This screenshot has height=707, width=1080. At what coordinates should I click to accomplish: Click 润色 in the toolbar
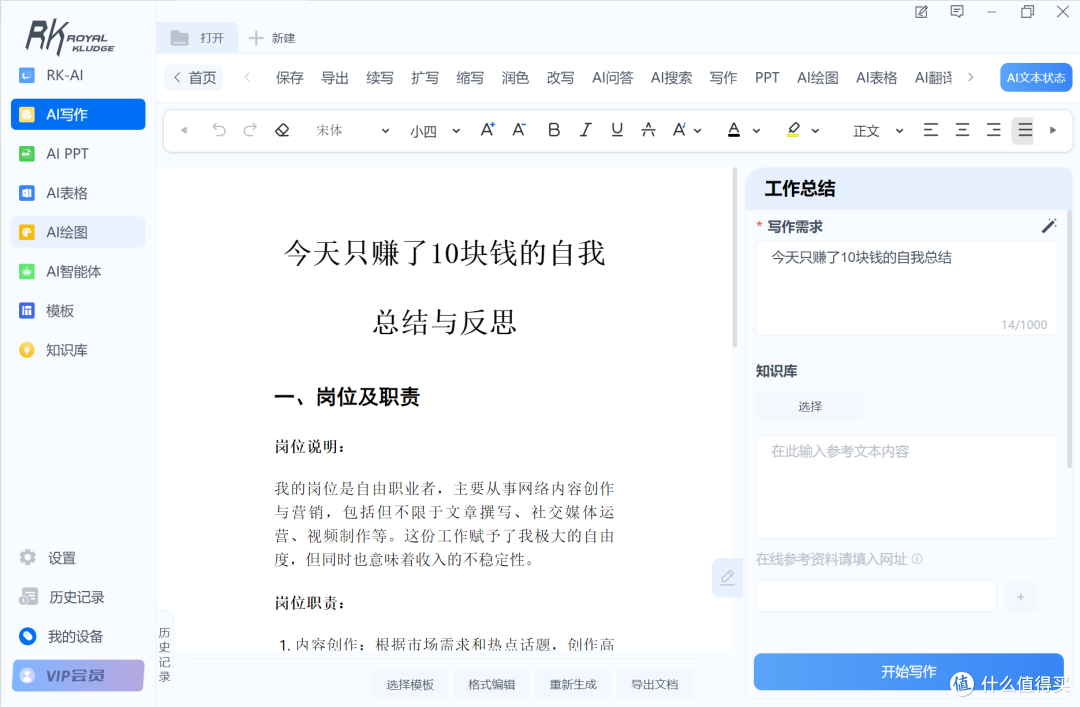coord(515,78)
